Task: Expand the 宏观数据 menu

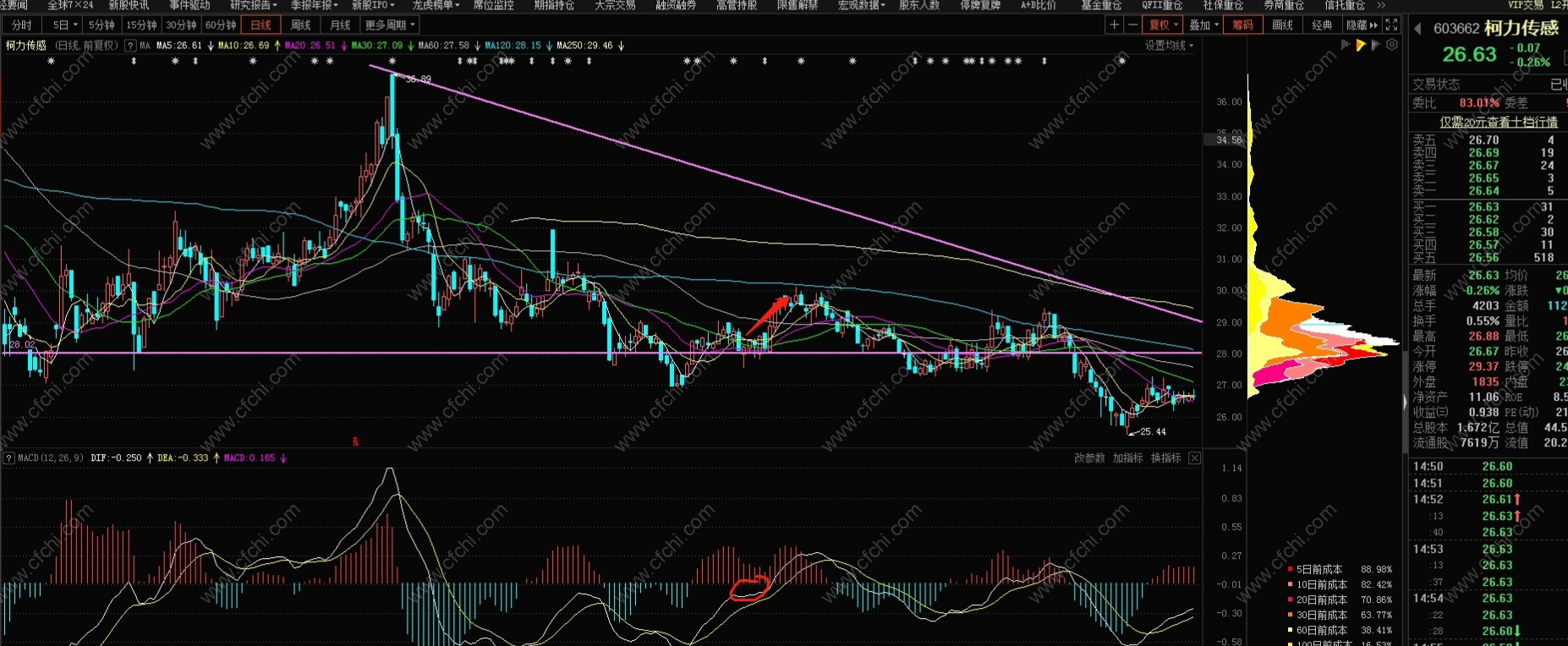Action: tap(861, 5)
